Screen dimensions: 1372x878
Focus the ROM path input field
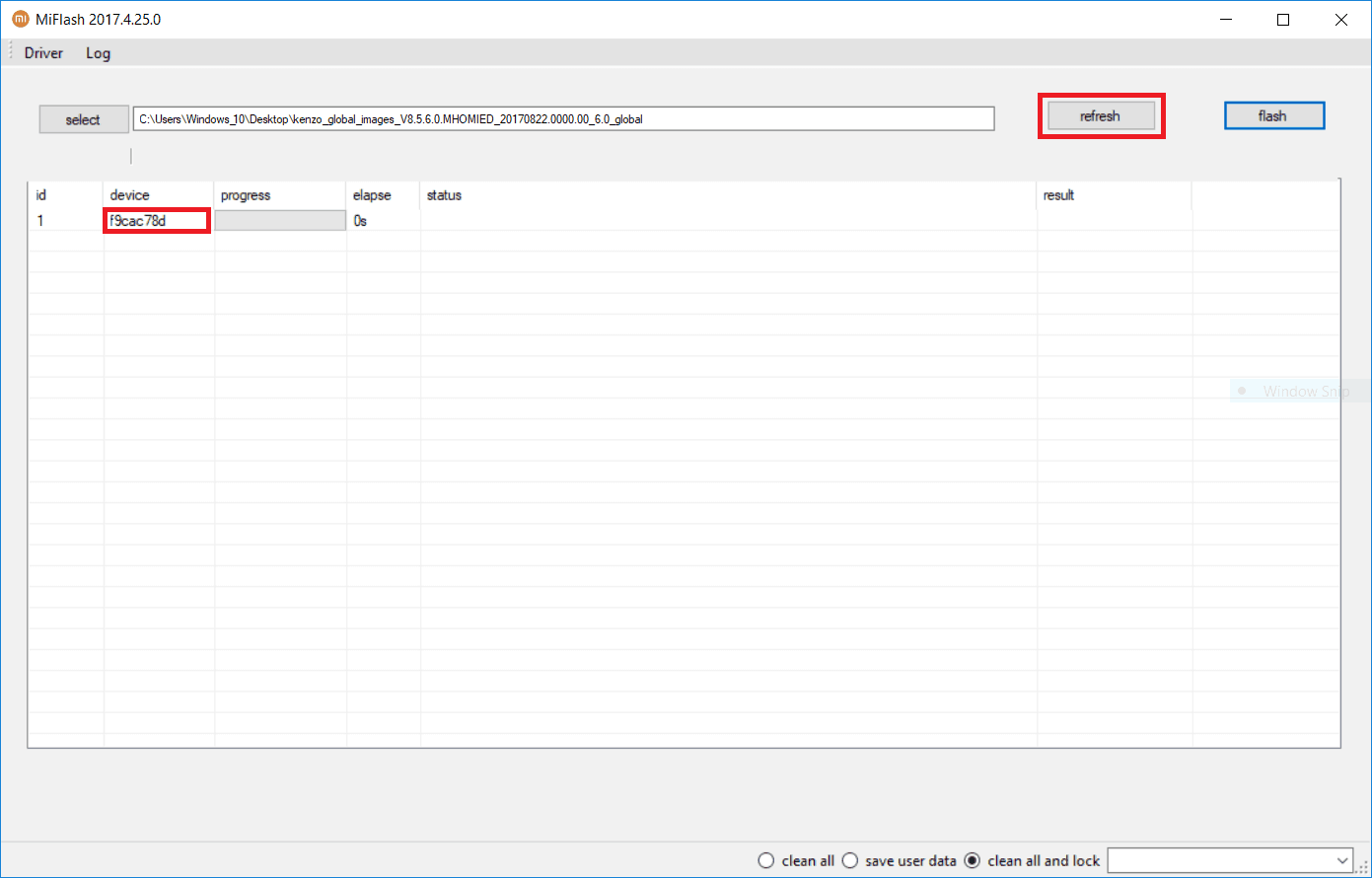(563, 118)
